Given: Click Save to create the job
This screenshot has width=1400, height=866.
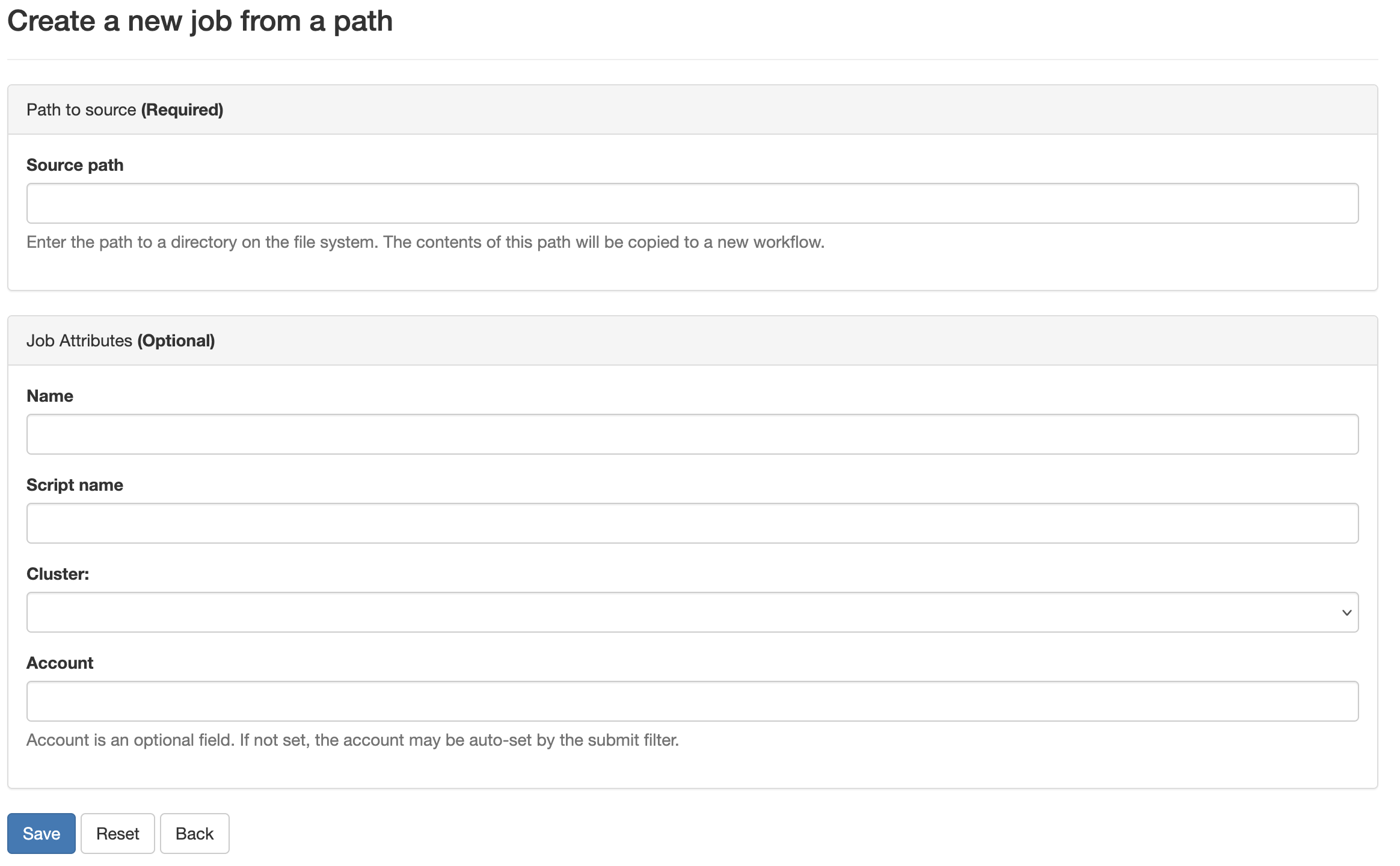Looking at the screenshot, I should 41,833.
